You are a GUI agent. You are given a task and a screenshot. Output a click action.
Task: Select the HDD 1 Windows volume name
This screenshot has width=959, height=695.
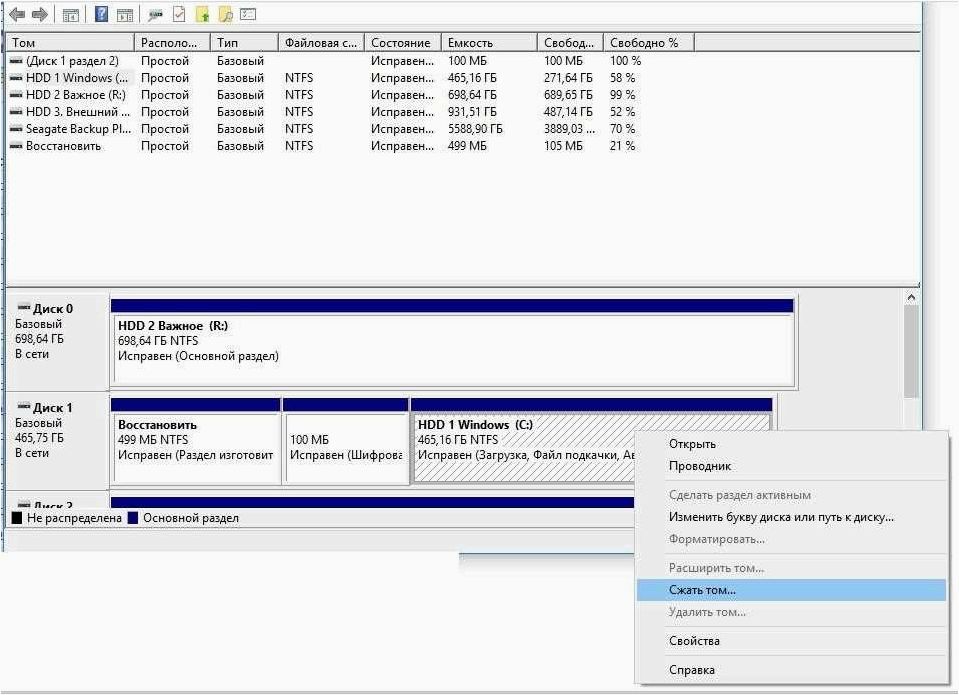tap(77, 78)
